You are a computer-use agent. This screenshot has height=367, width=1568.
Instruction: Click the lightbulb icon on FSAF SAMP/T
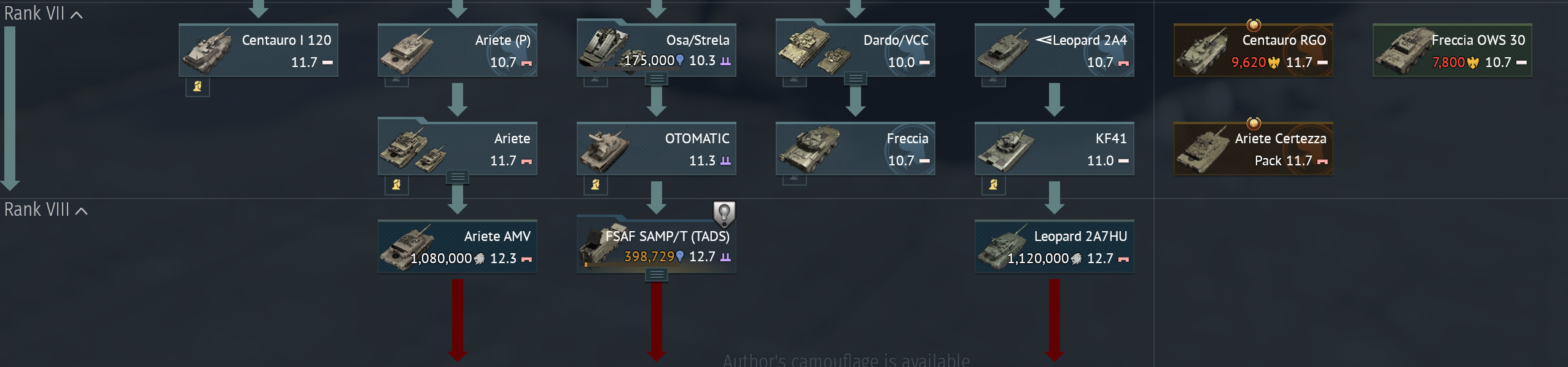tap(724, 214)
